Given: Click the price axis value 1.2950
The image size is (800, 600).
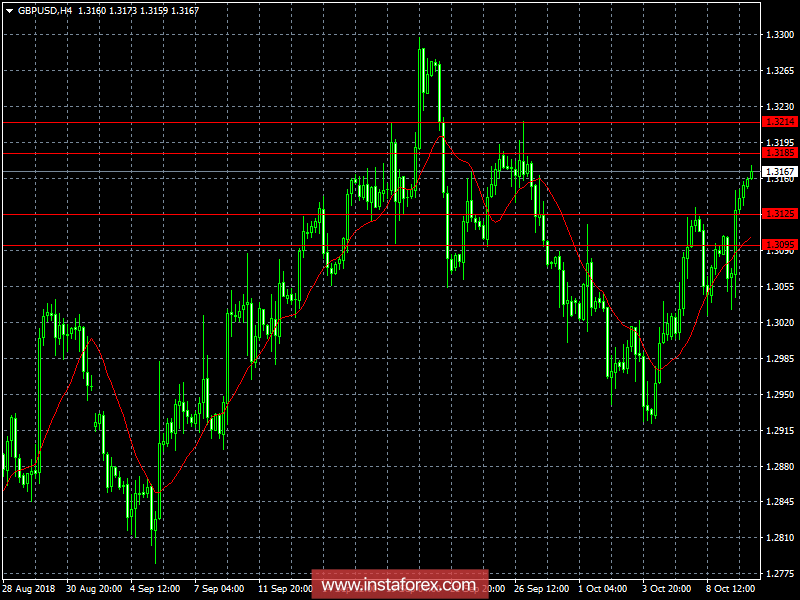Looking at the screenshot, I should point(780,394).
